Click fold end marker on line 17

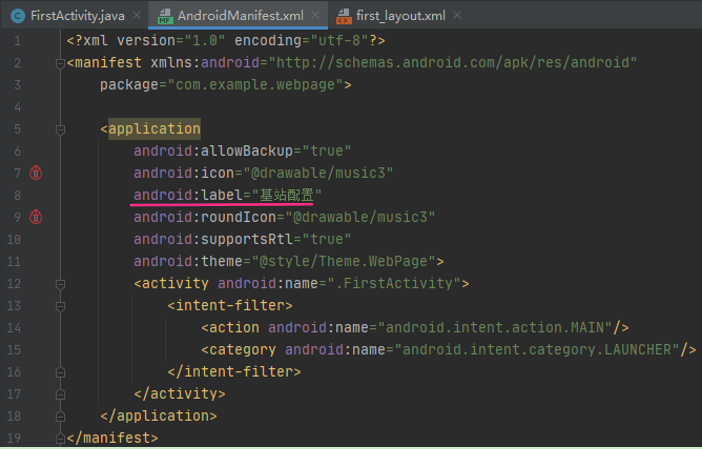click(x=60, y=394)
